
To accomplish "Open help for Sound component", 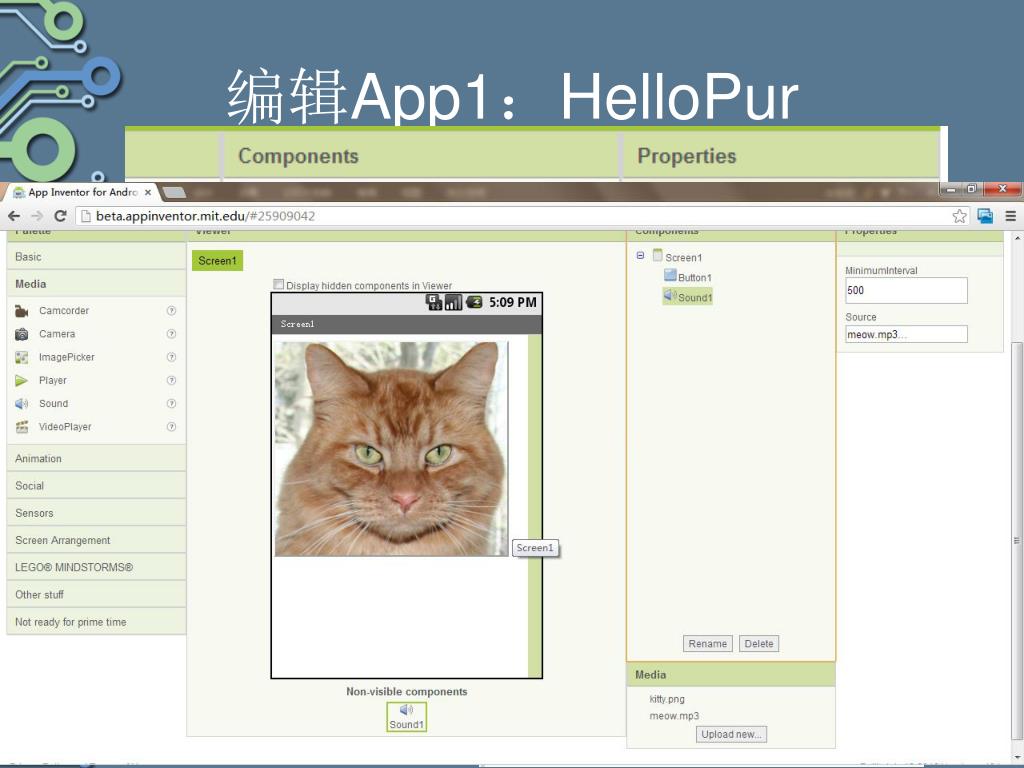I will [x=171, y=404].
